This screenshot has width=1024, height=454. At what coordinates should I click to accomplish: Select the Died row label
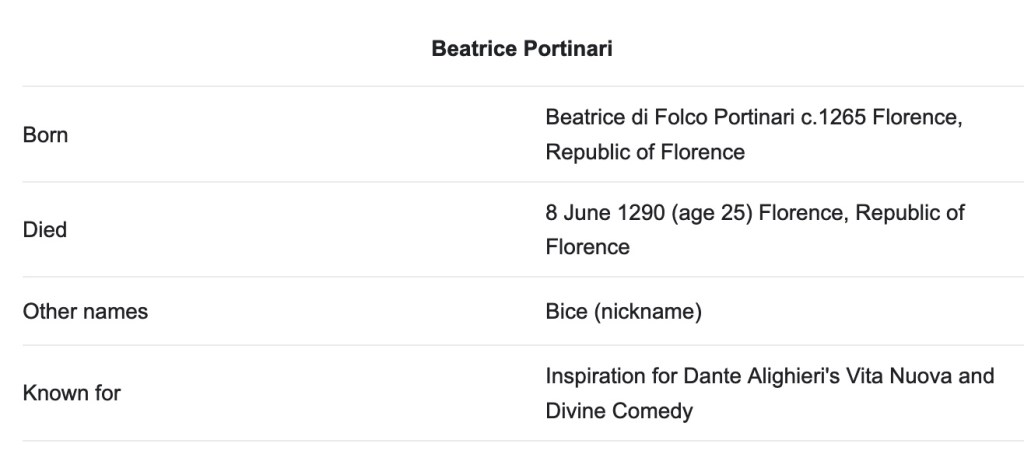tap(45, 230)
